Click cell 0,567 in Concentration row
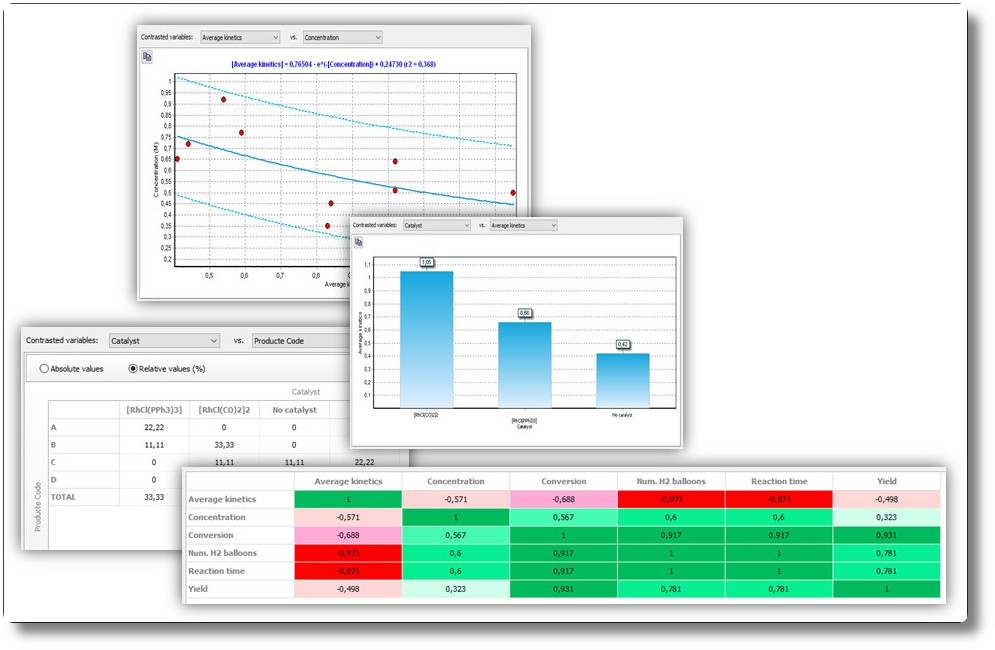 pyautogui.click(x=563, y=517)
